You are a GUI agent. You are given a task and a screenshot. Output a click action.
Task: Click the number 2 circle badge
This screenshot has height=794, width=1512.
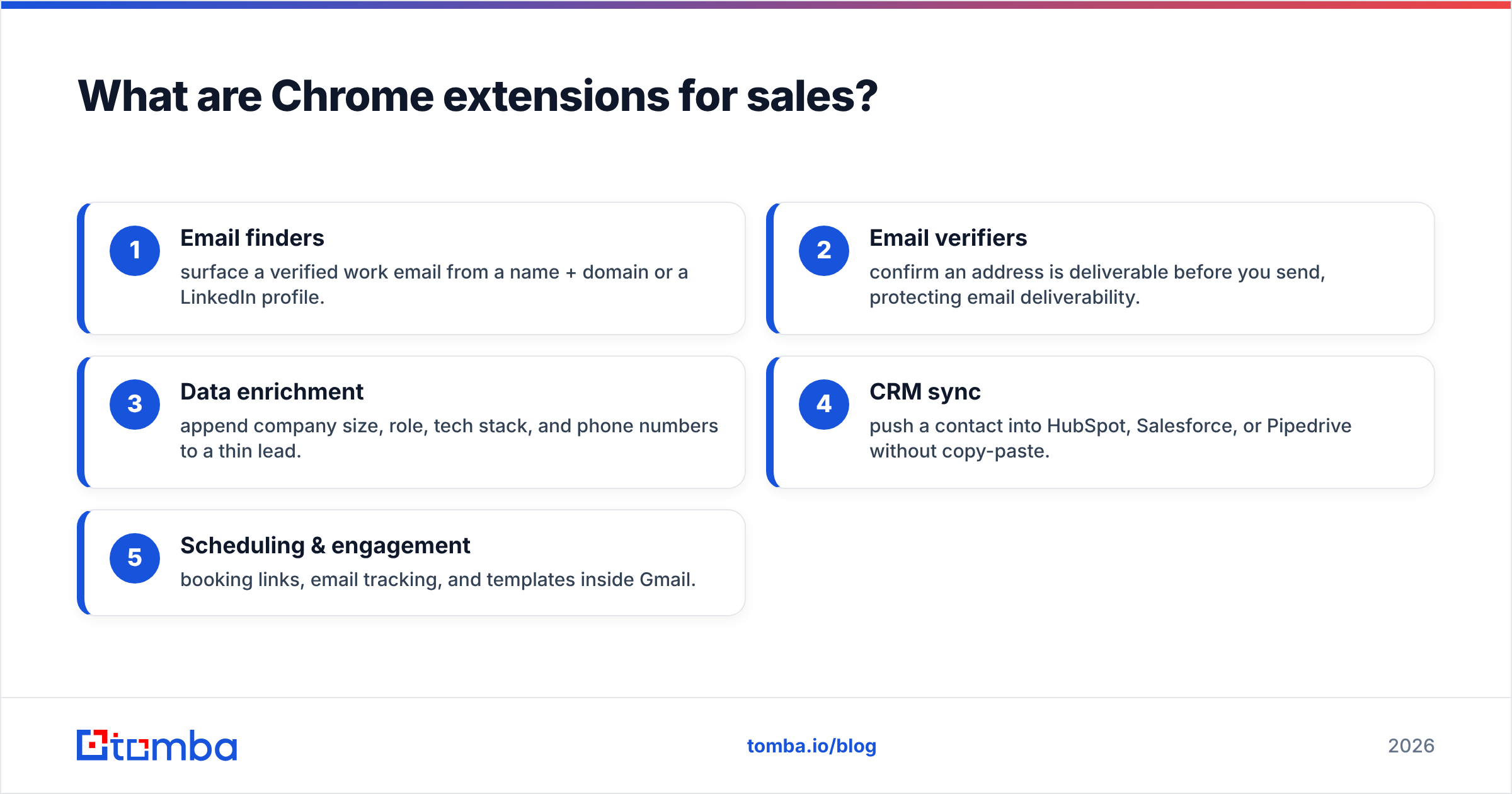click(824, 251)
